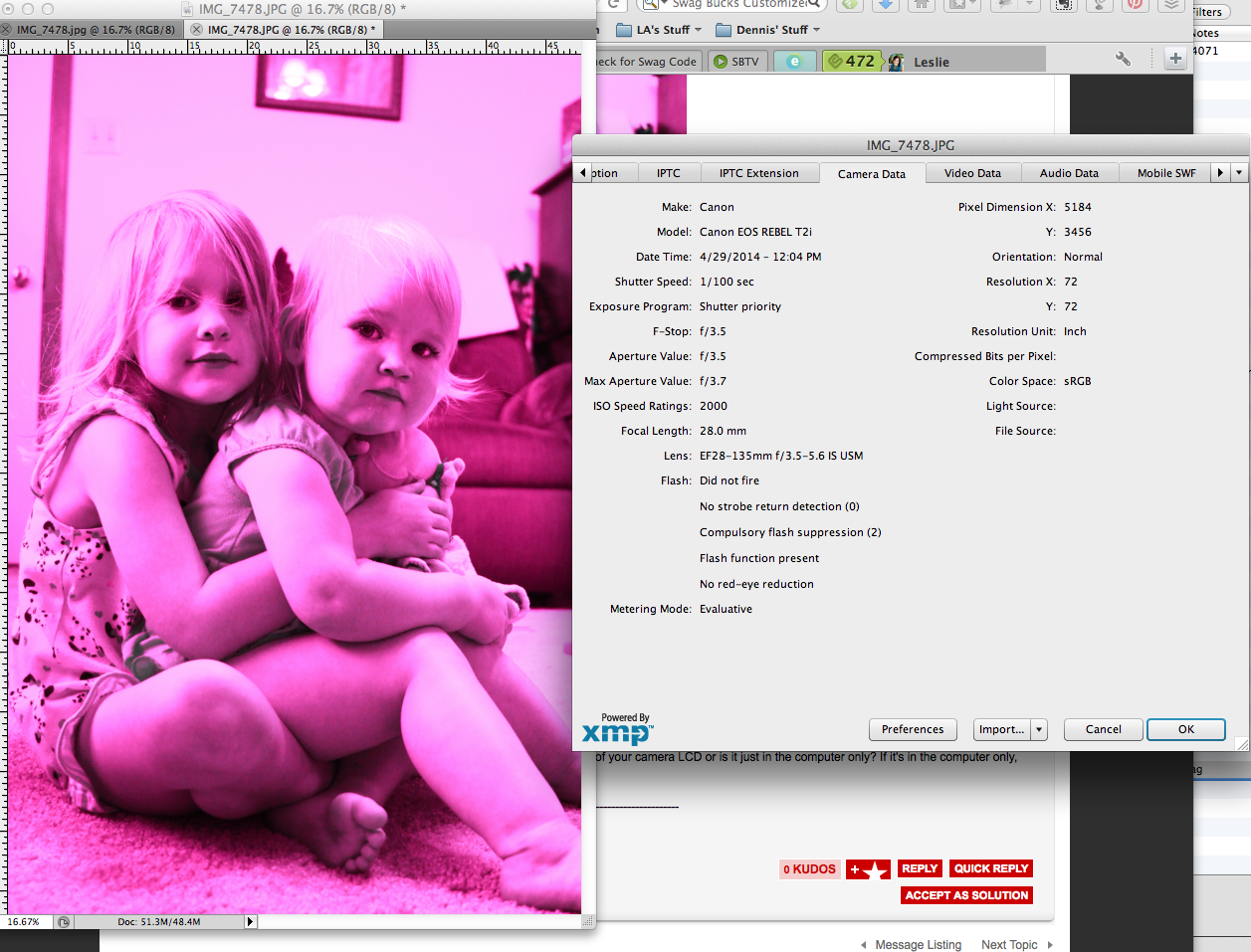Open the Import dropdown arrow

click(1039, 729)
